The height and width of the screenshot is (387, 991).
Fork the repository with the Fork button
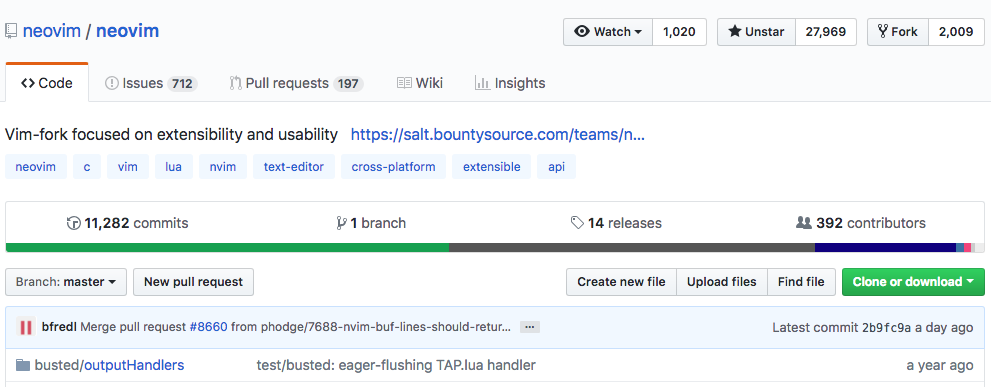click(898, 32)
